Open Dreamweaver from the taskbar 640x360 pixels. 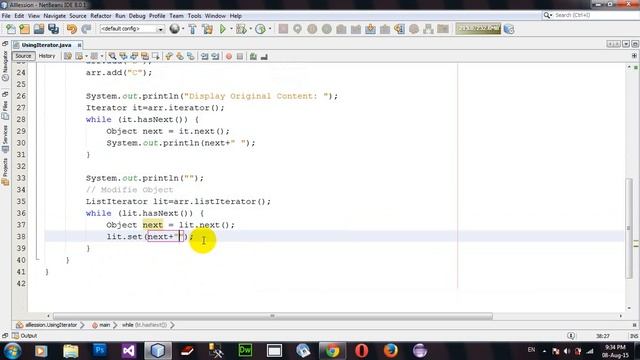pyautogui.click(x=245, y=350)
